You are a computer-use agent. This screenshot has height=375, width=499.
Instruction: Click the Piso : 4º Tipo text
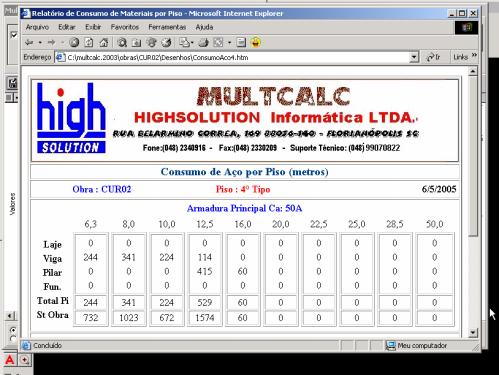[x=243, y=189]
